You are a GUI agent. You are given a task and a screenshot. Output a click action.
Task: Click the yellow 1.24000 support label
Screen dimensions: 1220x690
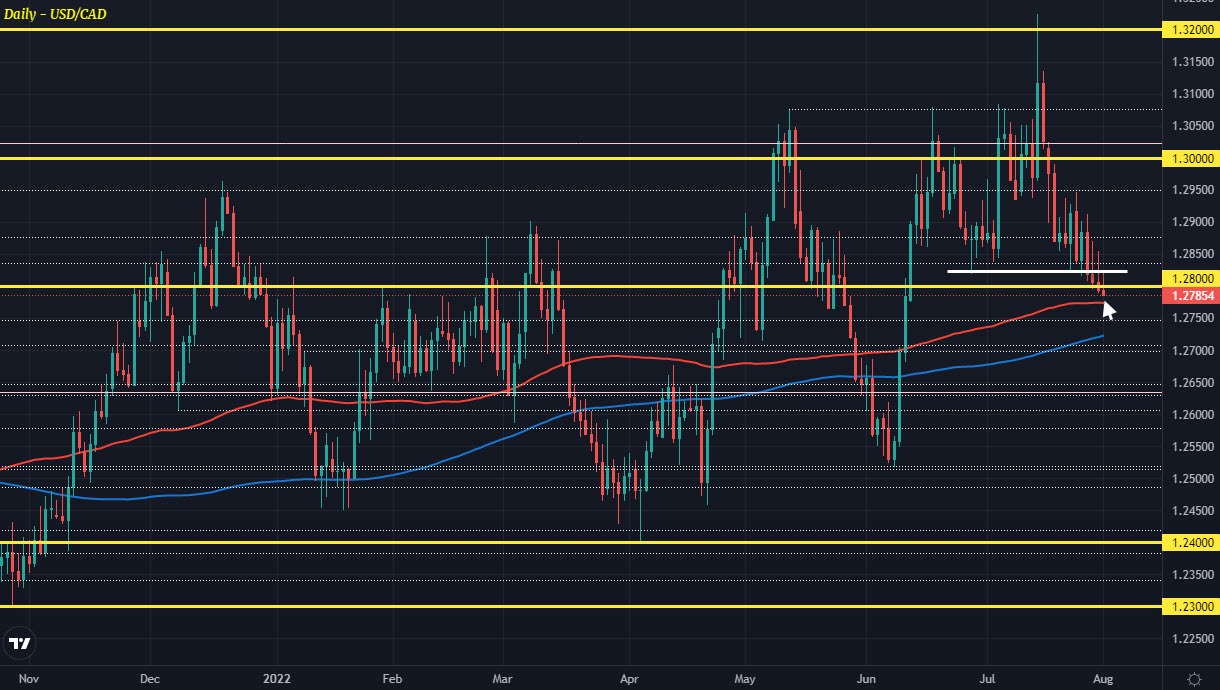(x=1192, y=541)
